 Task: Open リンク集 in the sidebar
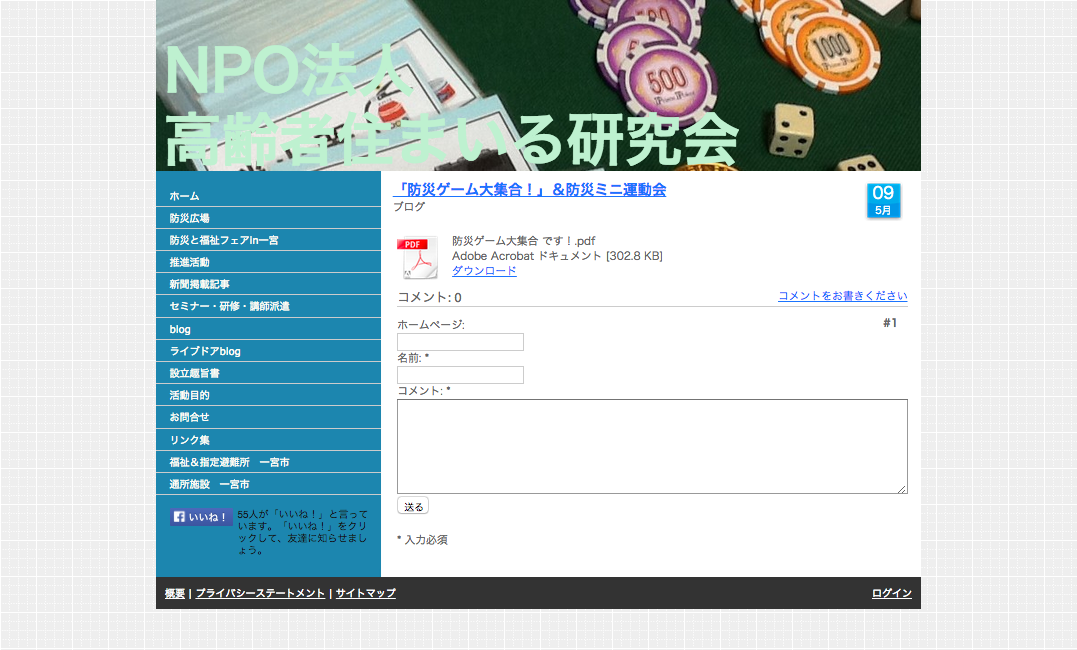(189, 440)
